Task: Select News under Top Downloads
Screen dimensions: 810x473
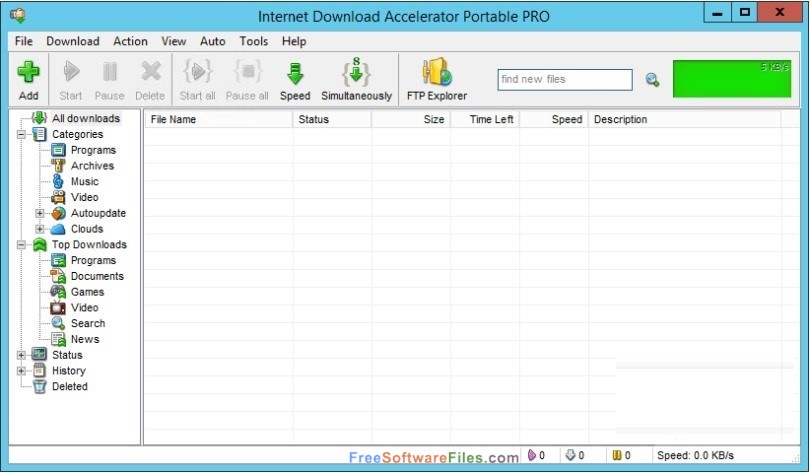Action: 85,339
